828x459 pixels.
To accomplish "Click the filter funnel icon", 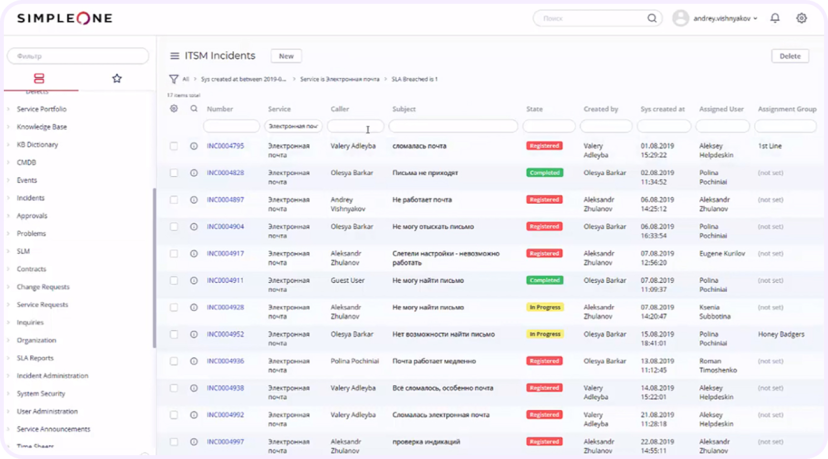I will pos(173,79).
